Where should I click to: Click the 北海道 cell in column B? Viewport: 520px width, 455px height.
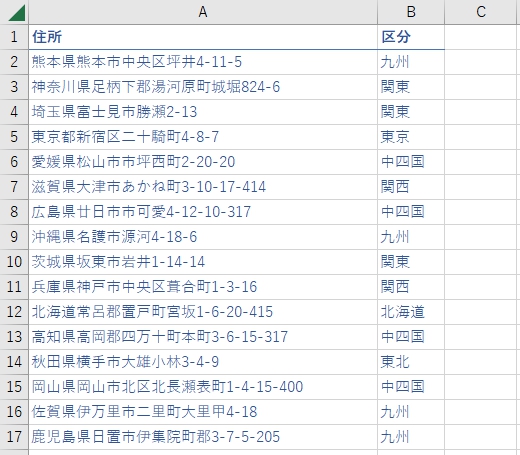click(411, 312)
